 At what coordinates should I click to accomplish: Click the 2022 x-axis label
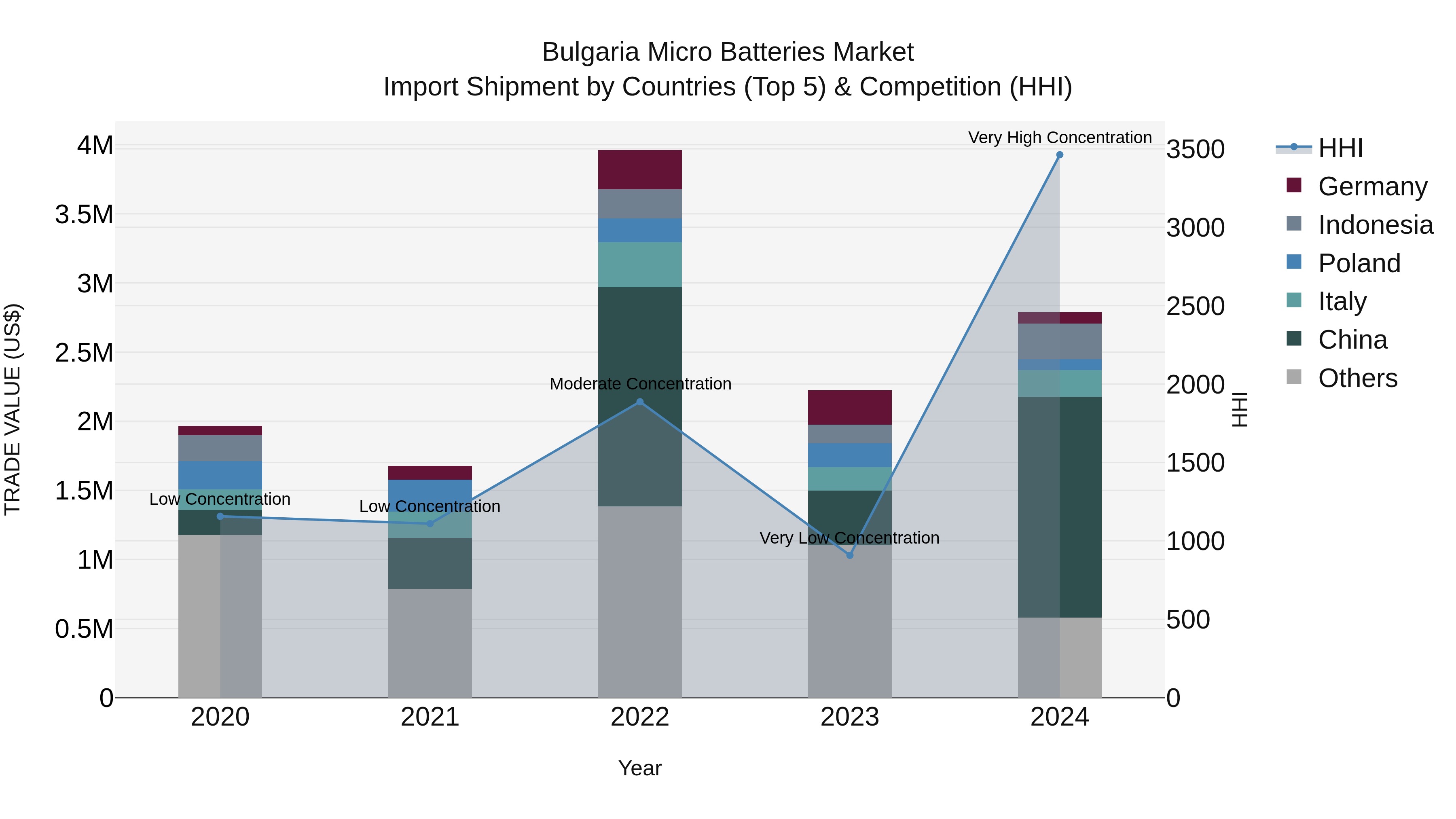coord(640,717)
